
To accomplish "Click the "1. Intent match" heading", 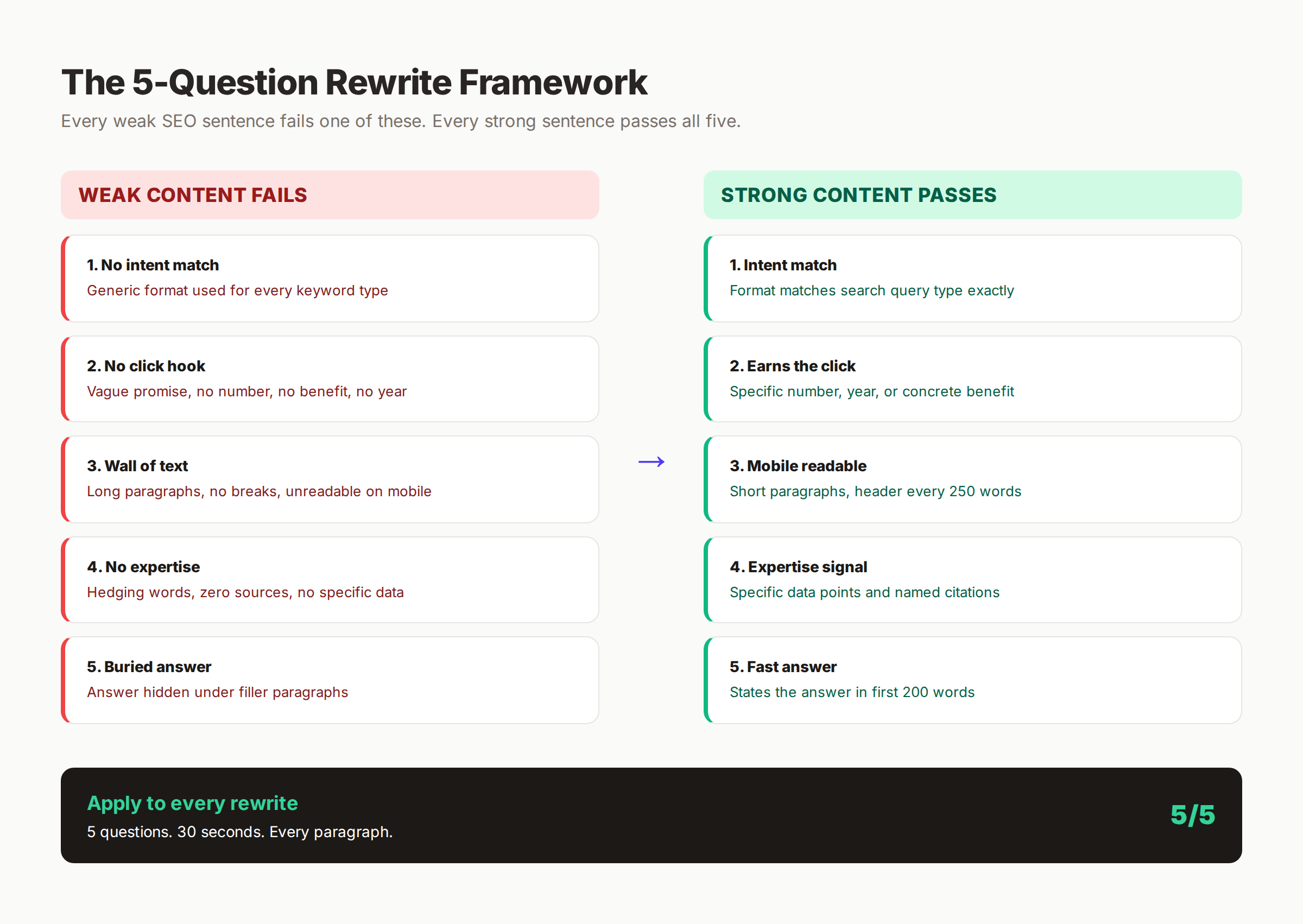I will click(783, 265).
